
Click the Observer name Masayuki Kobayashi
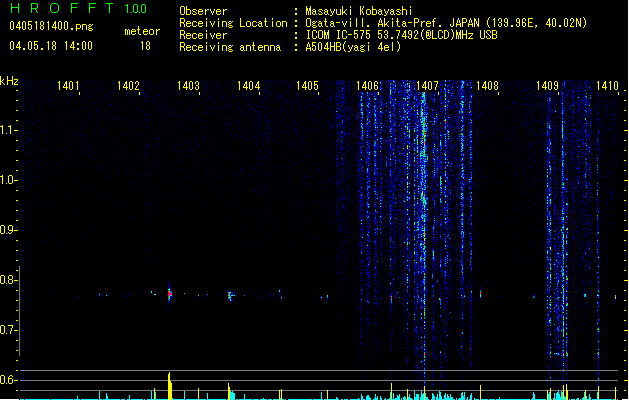tap(359, 11)
